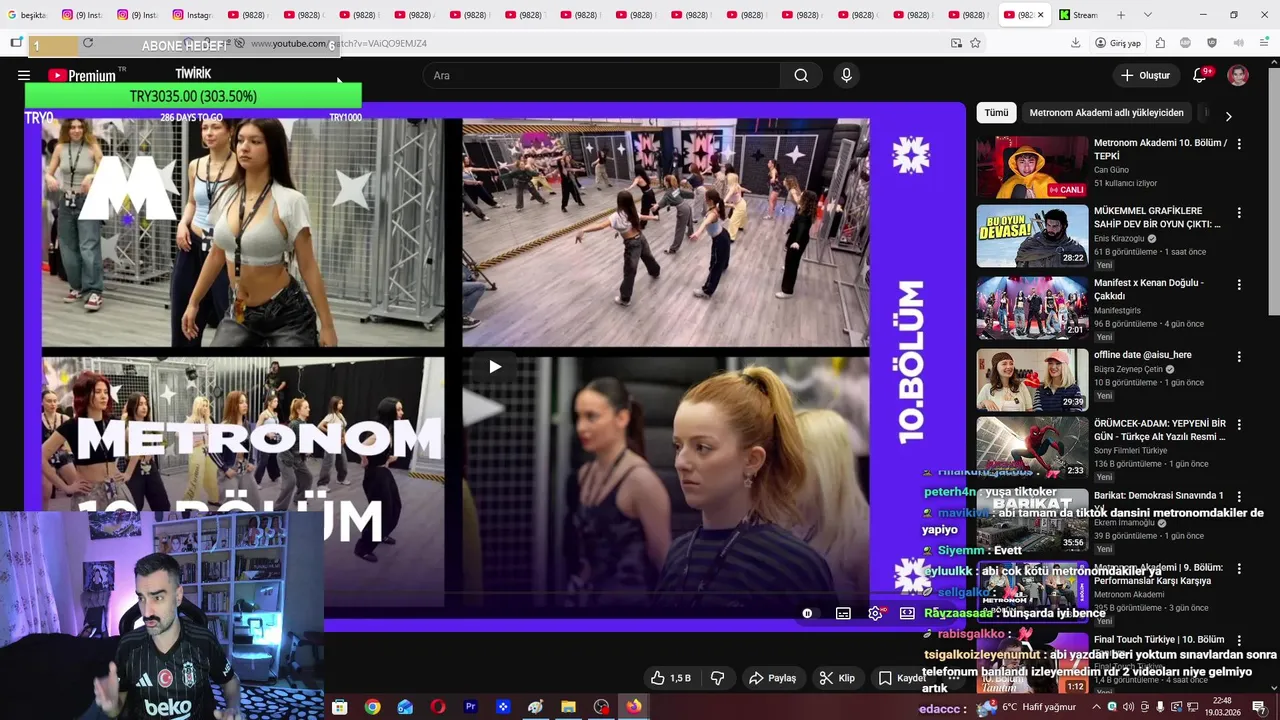Image resolution: width=1280 pixels, height=720 pixels.
Task: Open Can Güno channel name link
Action: [1111, 170]
